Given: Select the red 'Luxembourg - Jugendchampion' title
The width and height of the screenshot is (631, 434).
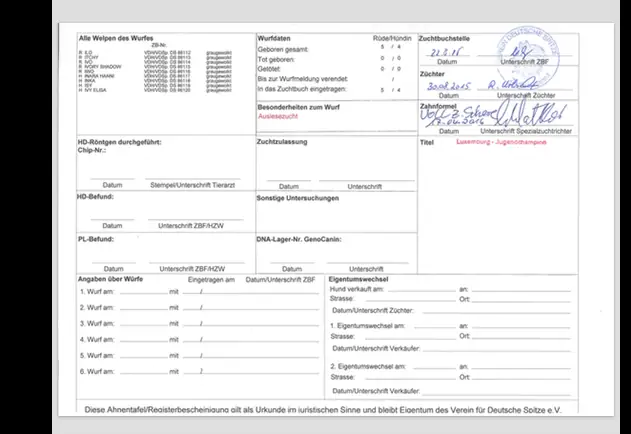Looking at the screenshot, I should (501, 142).
